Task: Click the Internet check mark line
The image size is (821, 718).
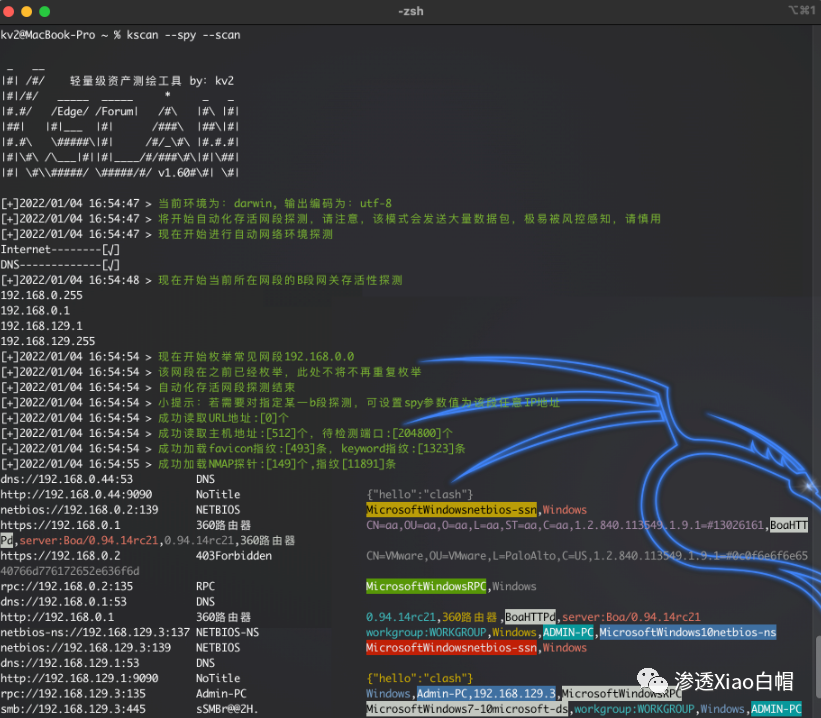Action: click(60, 249)
